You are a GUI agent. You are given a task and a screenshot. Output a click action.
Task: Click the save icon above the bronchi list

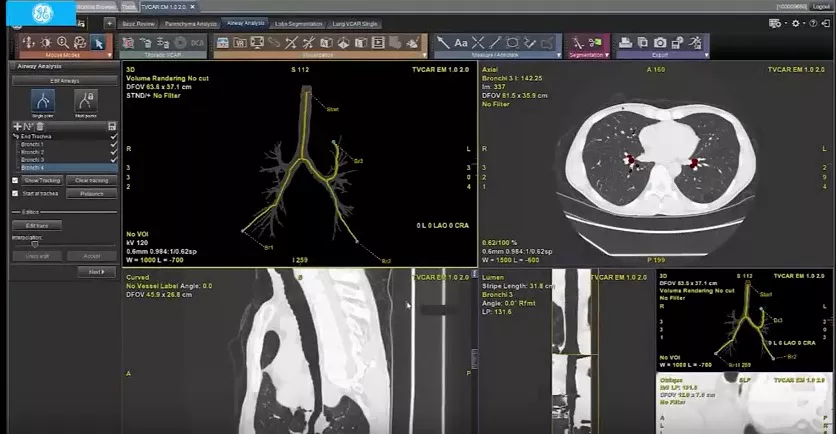[112, 126]
